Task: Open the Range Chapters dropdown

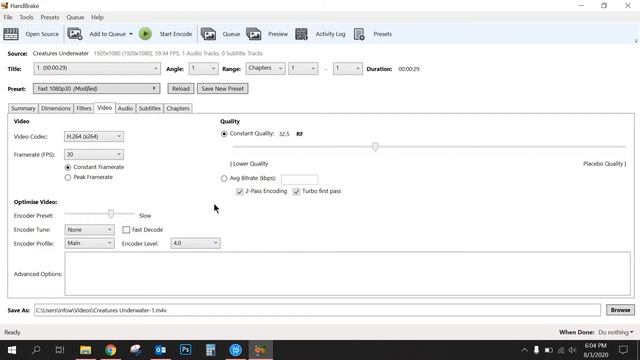Action: [265, 68]
